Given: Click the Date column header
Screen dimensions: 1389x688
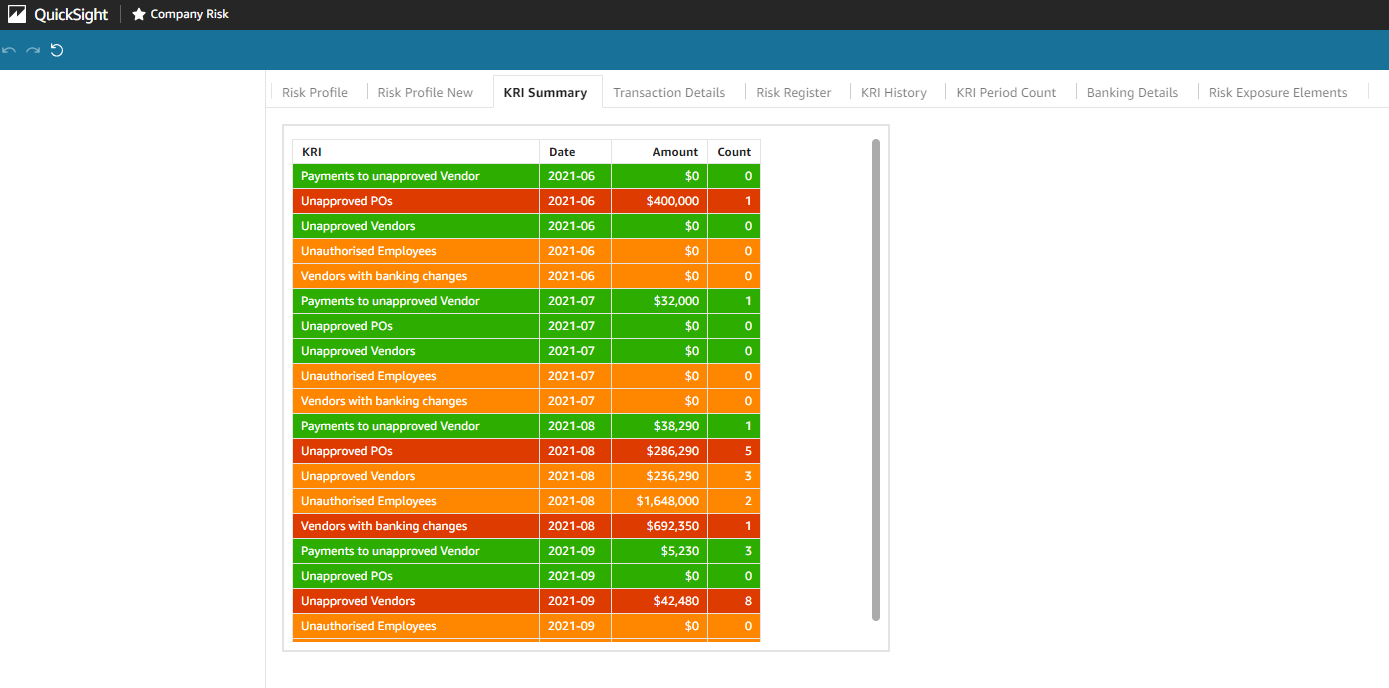Looking at the screenshot, I should (562, 152).
